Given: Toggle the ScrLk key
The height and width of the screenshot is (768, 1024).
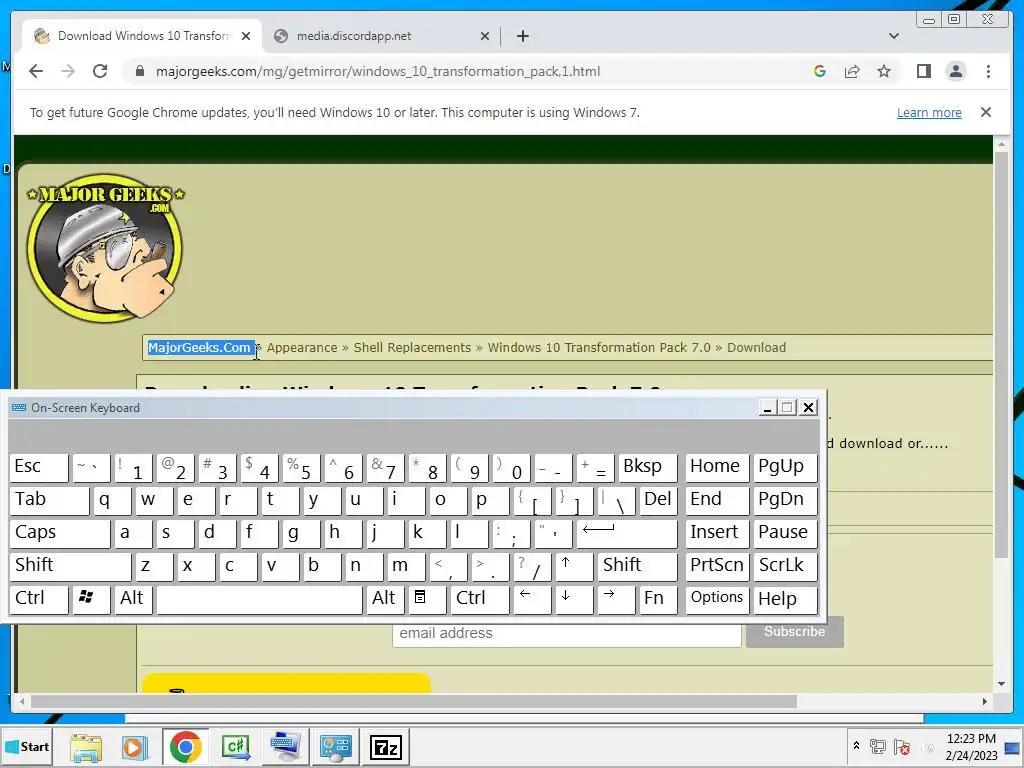Looking at the screenshot, I should 785,566.
